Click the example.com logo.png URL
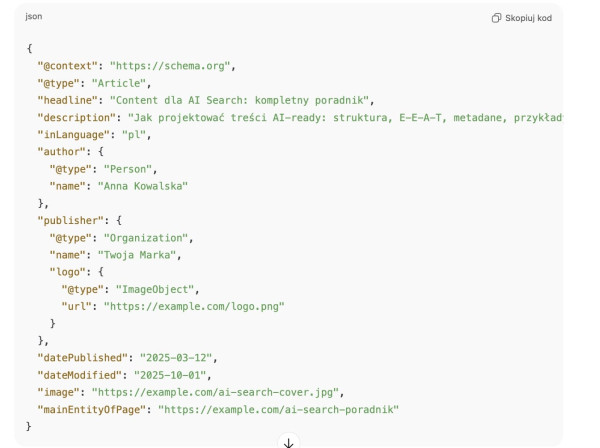Viewport: 600px width, 448px height. pos(195,306)
